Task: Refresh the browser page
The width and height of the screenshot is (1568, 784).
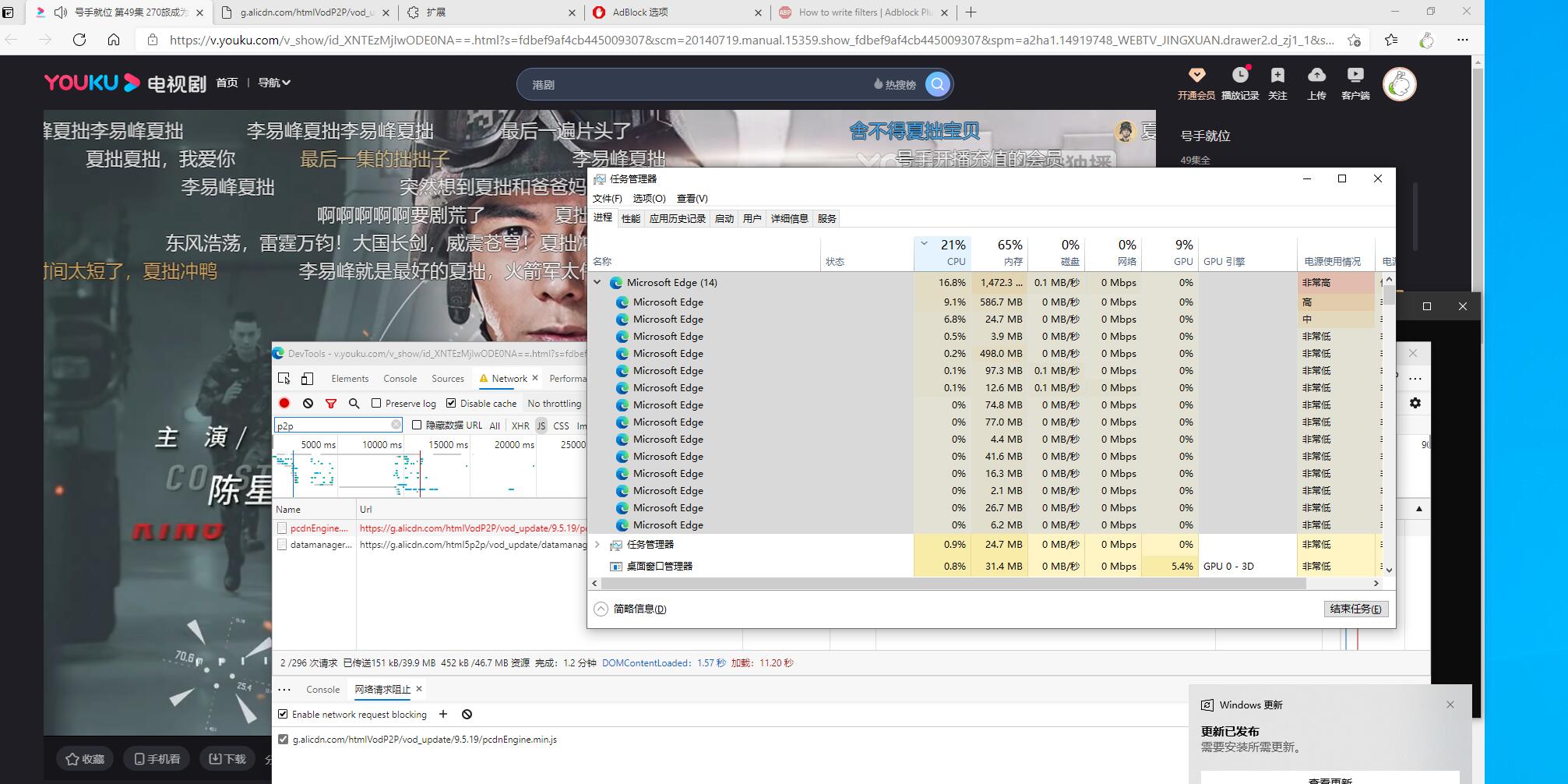Action: coord(79,40)
